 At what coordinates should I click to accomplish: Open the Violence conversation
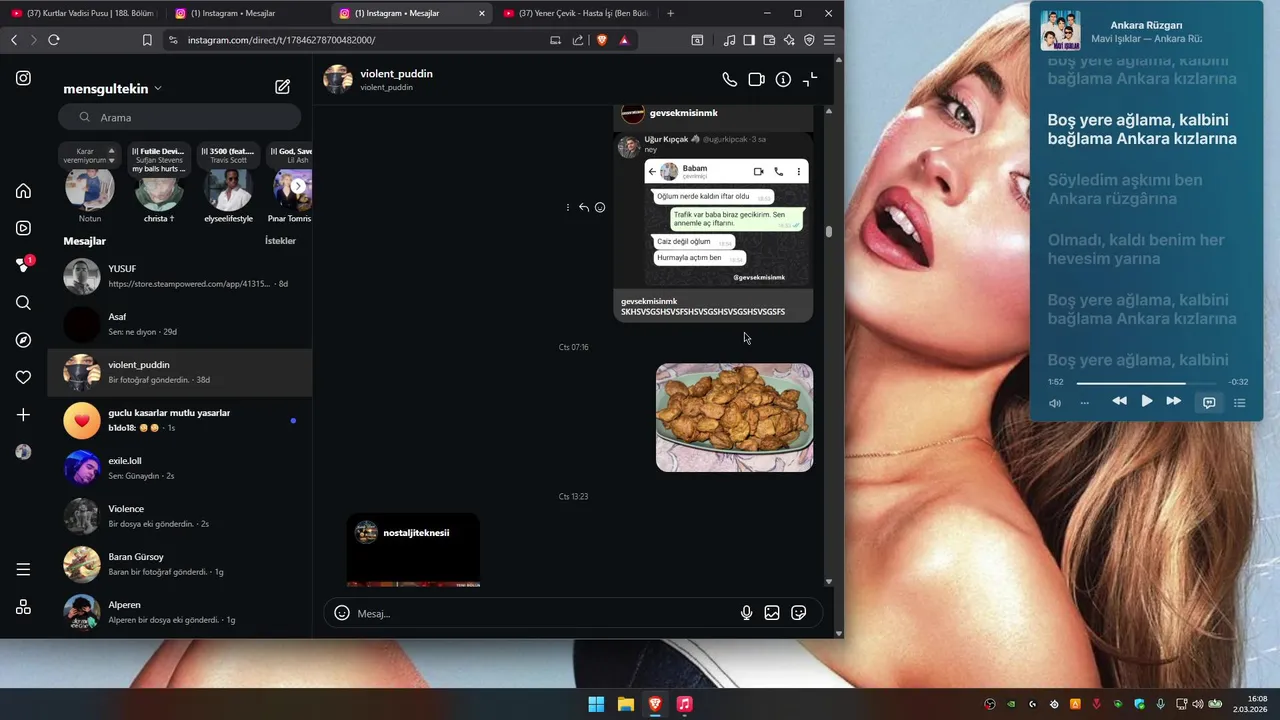pyautogui.click(x=180, y=516)
